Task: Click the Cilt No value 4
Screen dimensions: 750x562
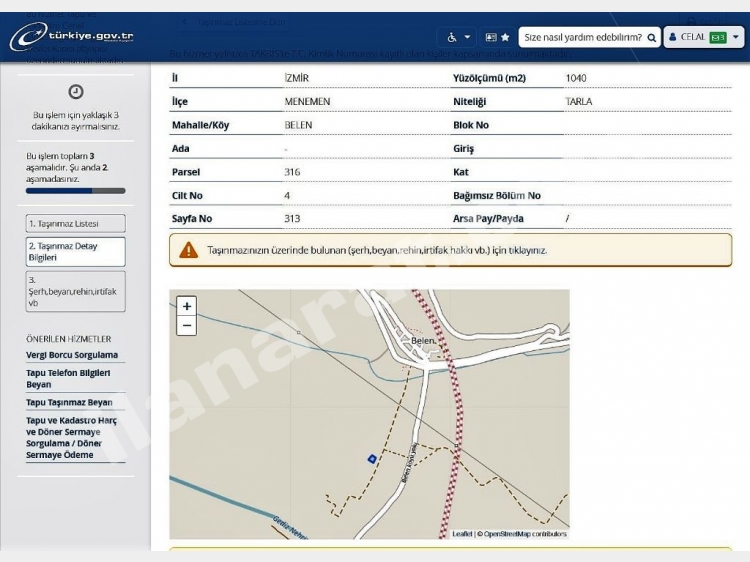Action: [x=287, y=195]
